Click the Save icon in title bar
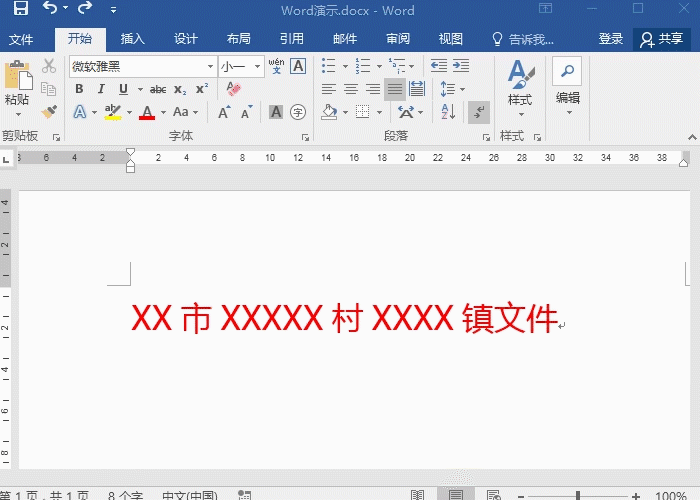This screenshot has height=500, width=700. coord(21,8)
